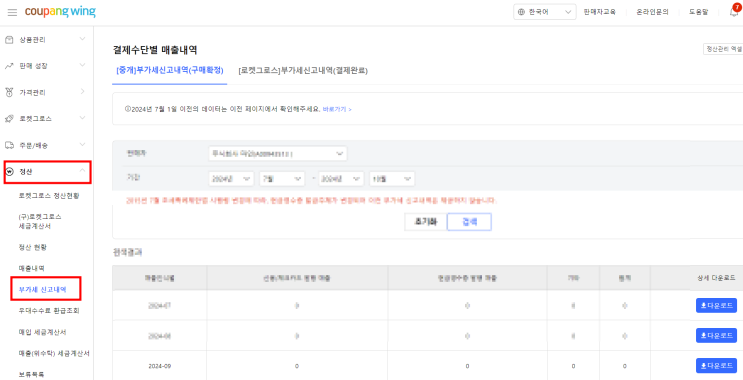Open the start month 7월 dropdown
This screenshot has width=743, height=380.
tap(282, 179)
